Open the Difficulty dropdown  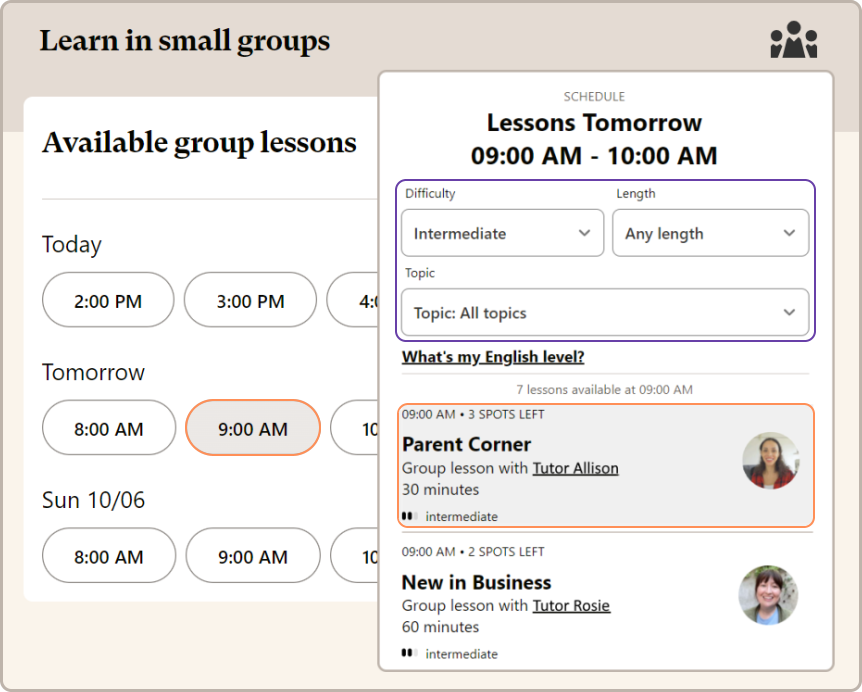pos(502,233)
